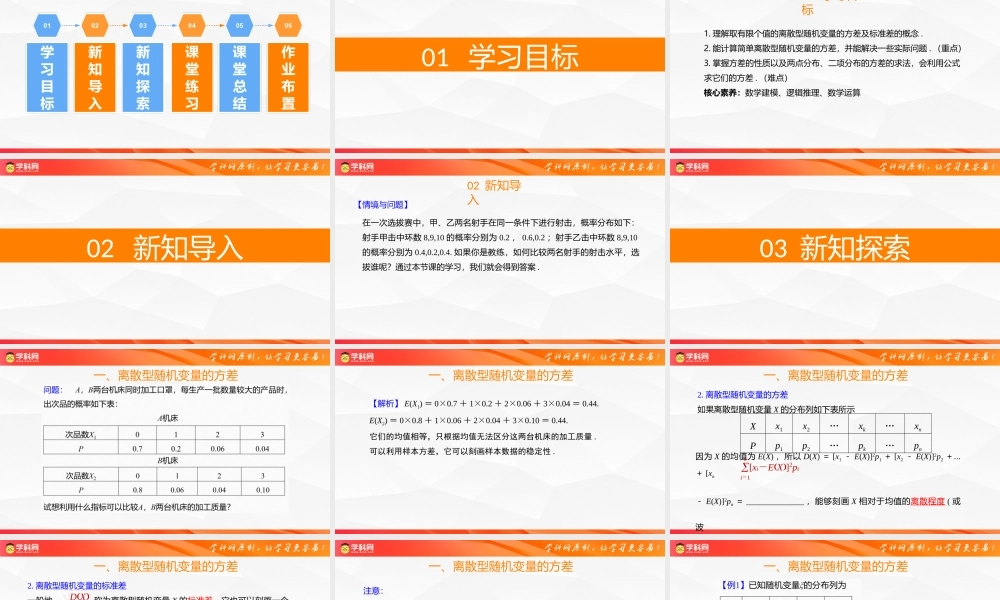Click the title 离散型随机变量的方差 above 机床 problem
Image resolution: width=1000 pixels, height=600 pixels.
(165, 376)
